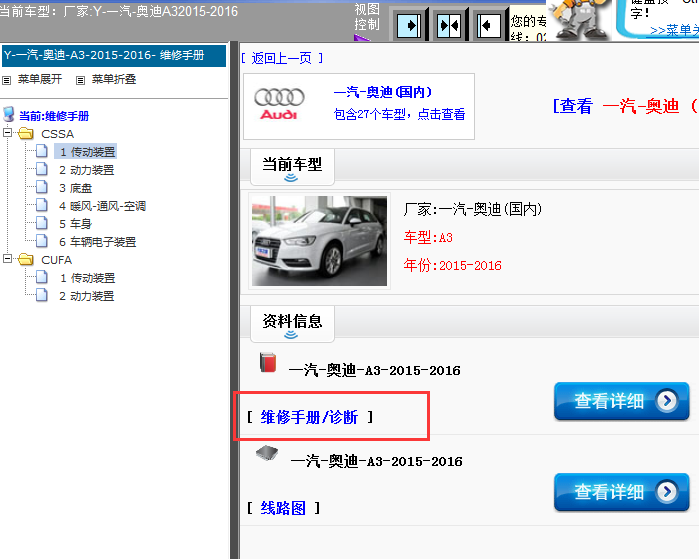The height and width of the screenshot is (559, 699).
Task: Click the right-arrow view control button
Action: (x=408, y=25)
